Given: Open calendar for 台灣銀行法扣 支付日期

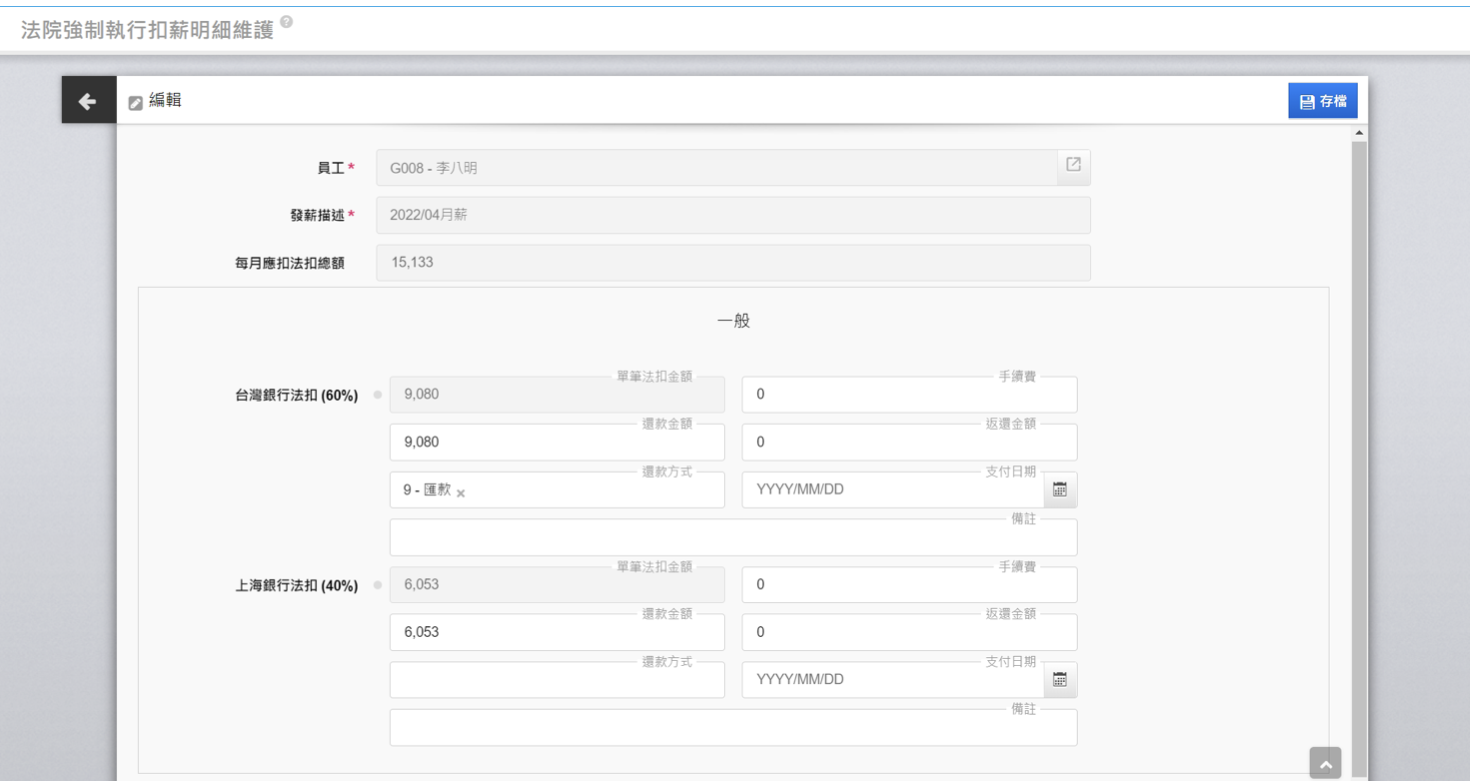Looking at the screenshot, I should coord(1060,490).
